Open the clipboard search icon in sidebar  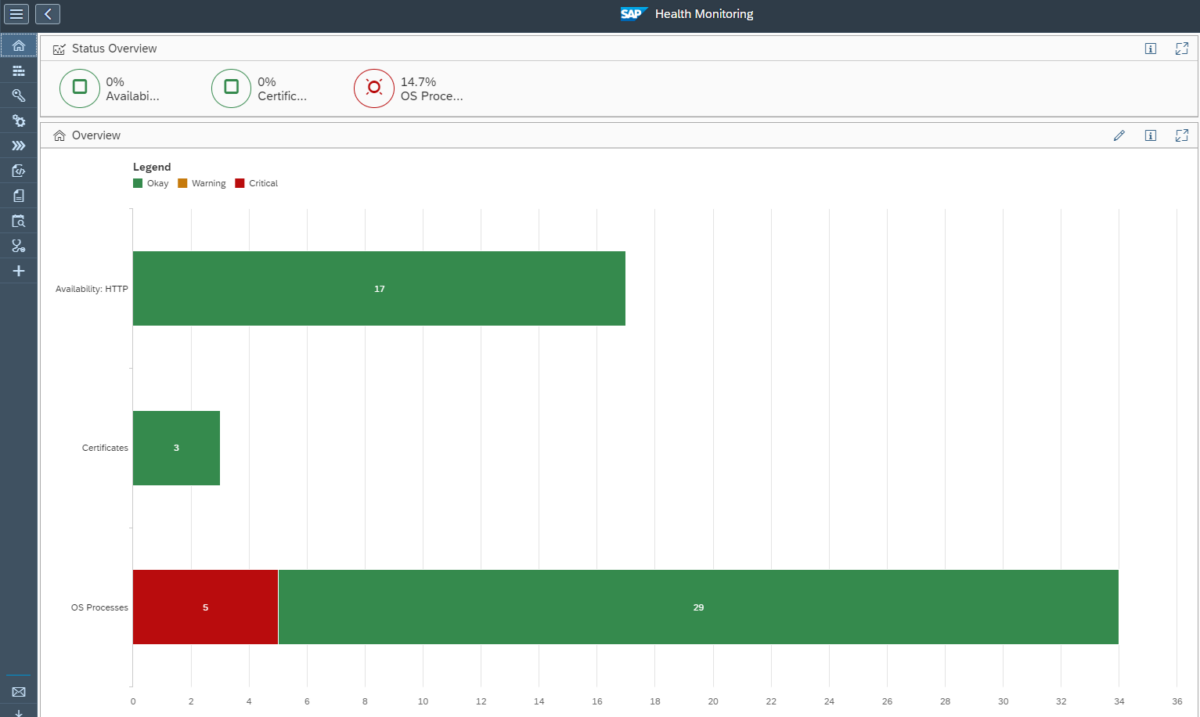(18, 220)
